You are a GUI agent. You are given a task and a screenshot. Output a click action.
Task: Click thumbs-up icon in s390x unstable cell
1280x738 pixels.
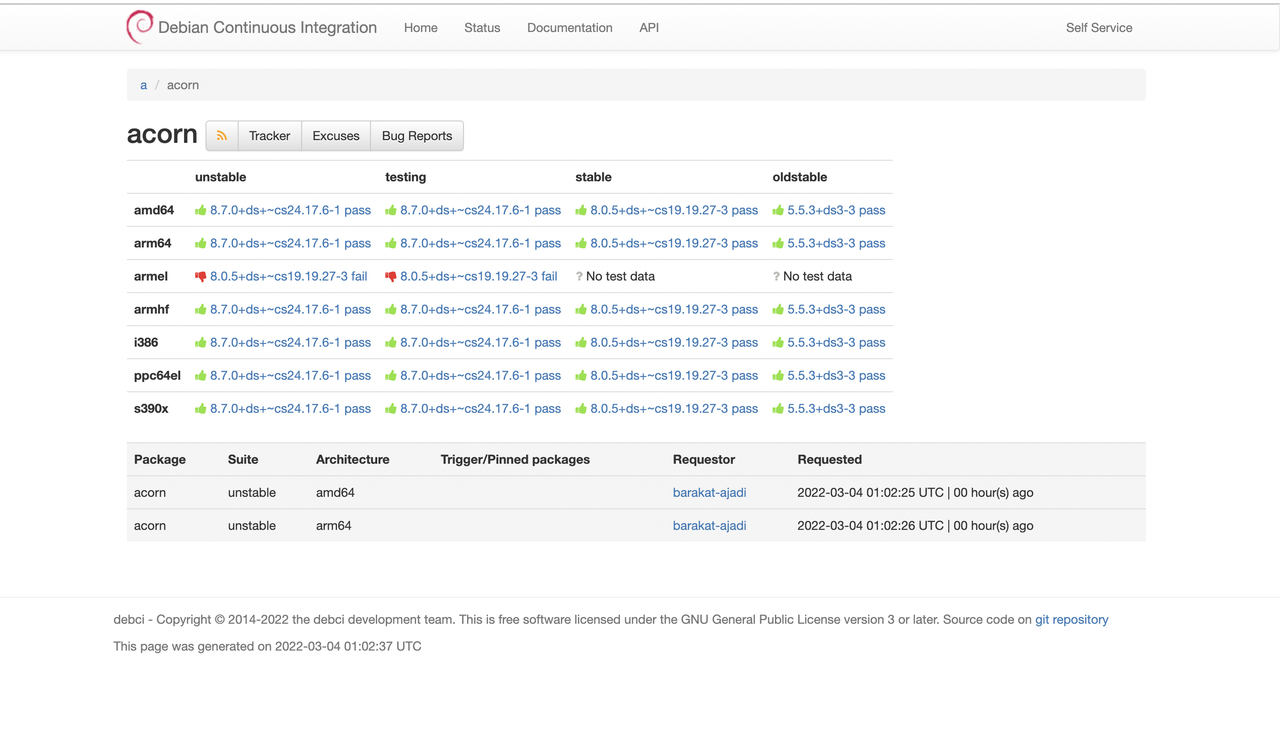pos(201,408)
